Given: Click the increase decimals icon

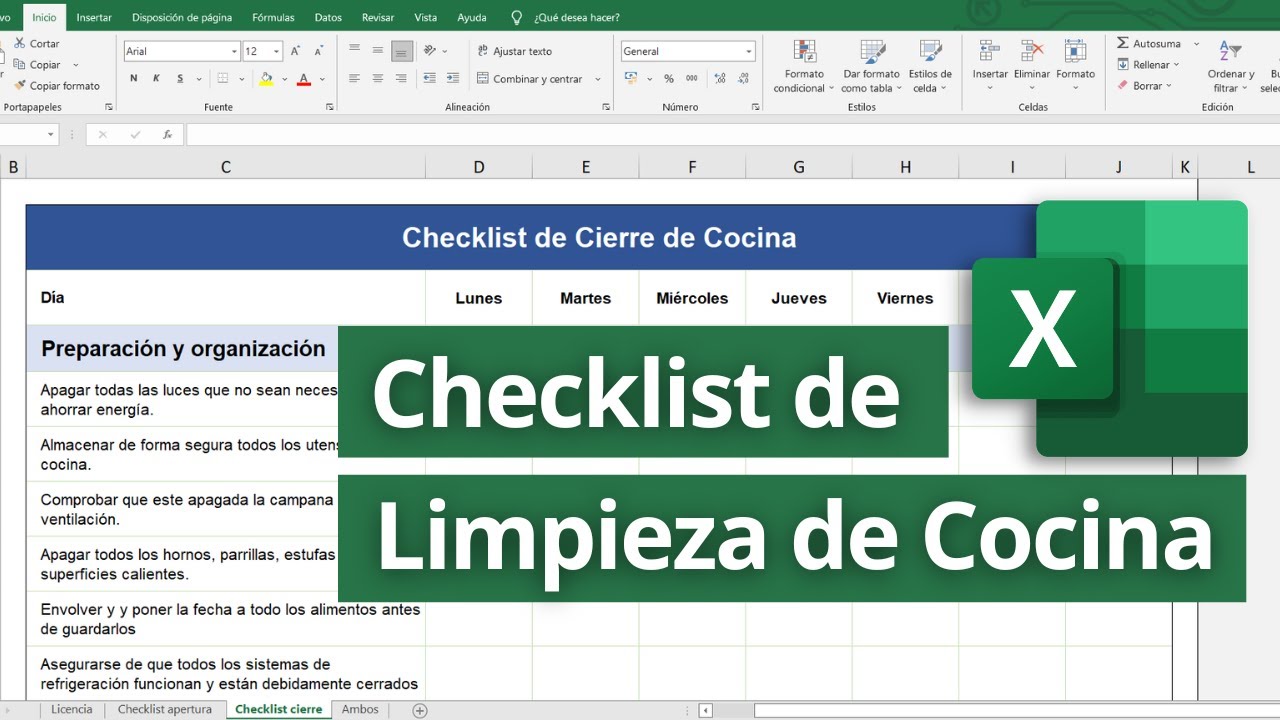Looking at the screenshot, I should [x=720, y=78].
